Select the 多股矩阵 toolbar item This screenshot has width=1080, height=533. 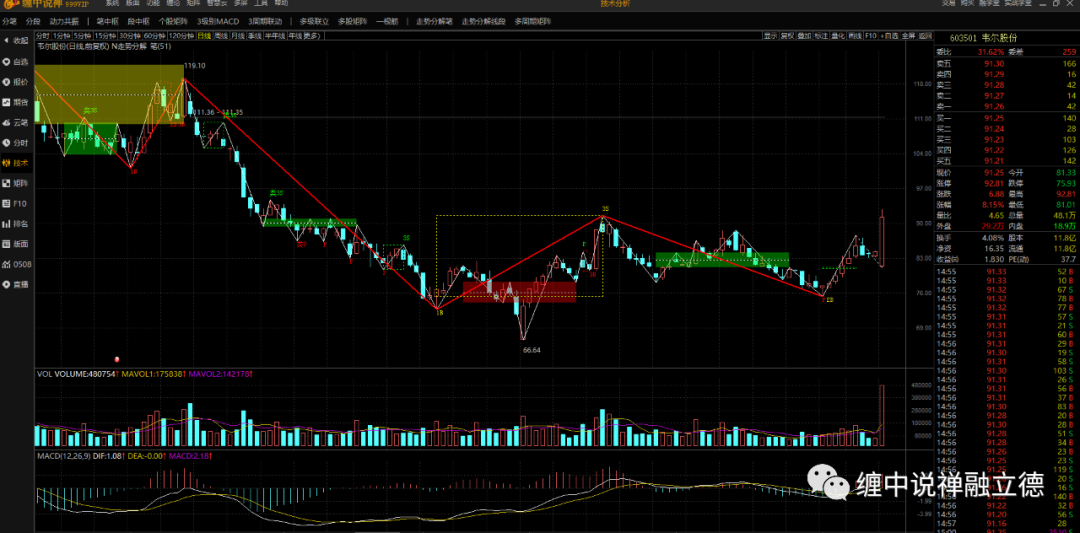coord(353,21)
